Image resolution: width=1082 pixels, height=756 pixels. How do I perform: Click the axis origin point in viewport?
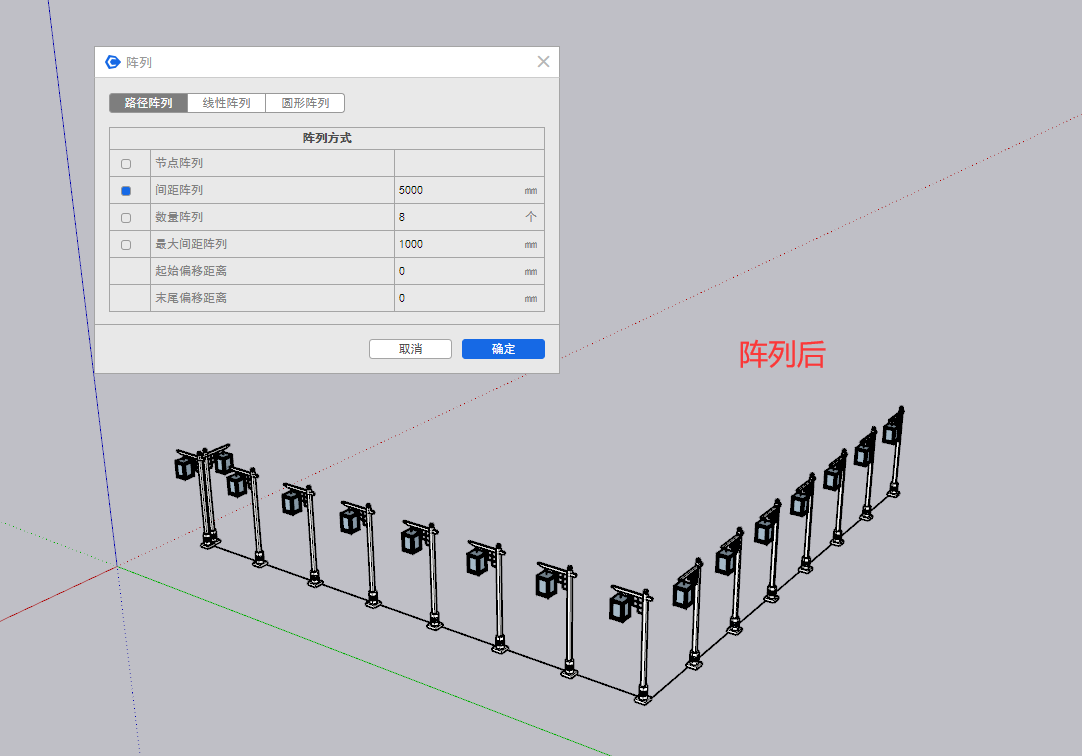[118, 567]
